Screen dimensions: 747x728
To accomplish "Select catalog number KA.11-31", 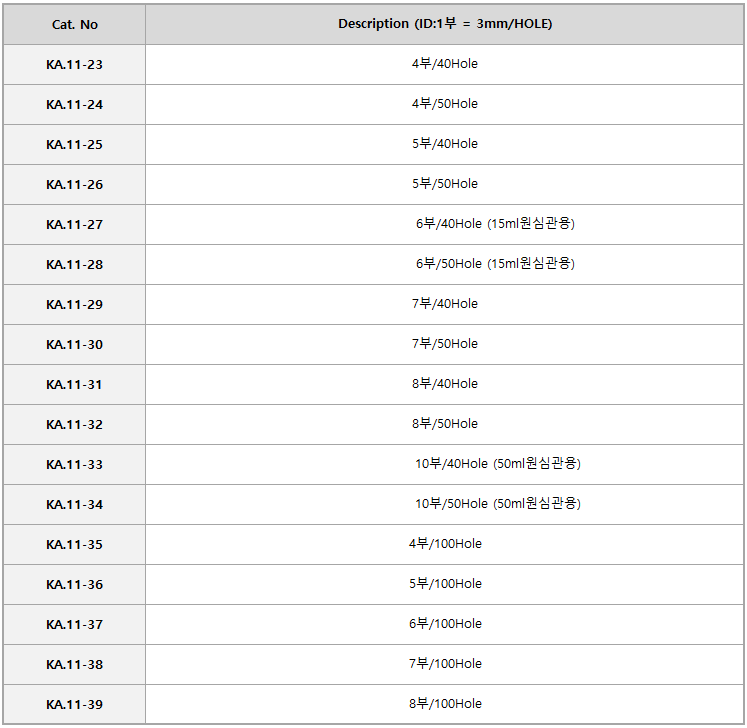I will tap(74, 385).
